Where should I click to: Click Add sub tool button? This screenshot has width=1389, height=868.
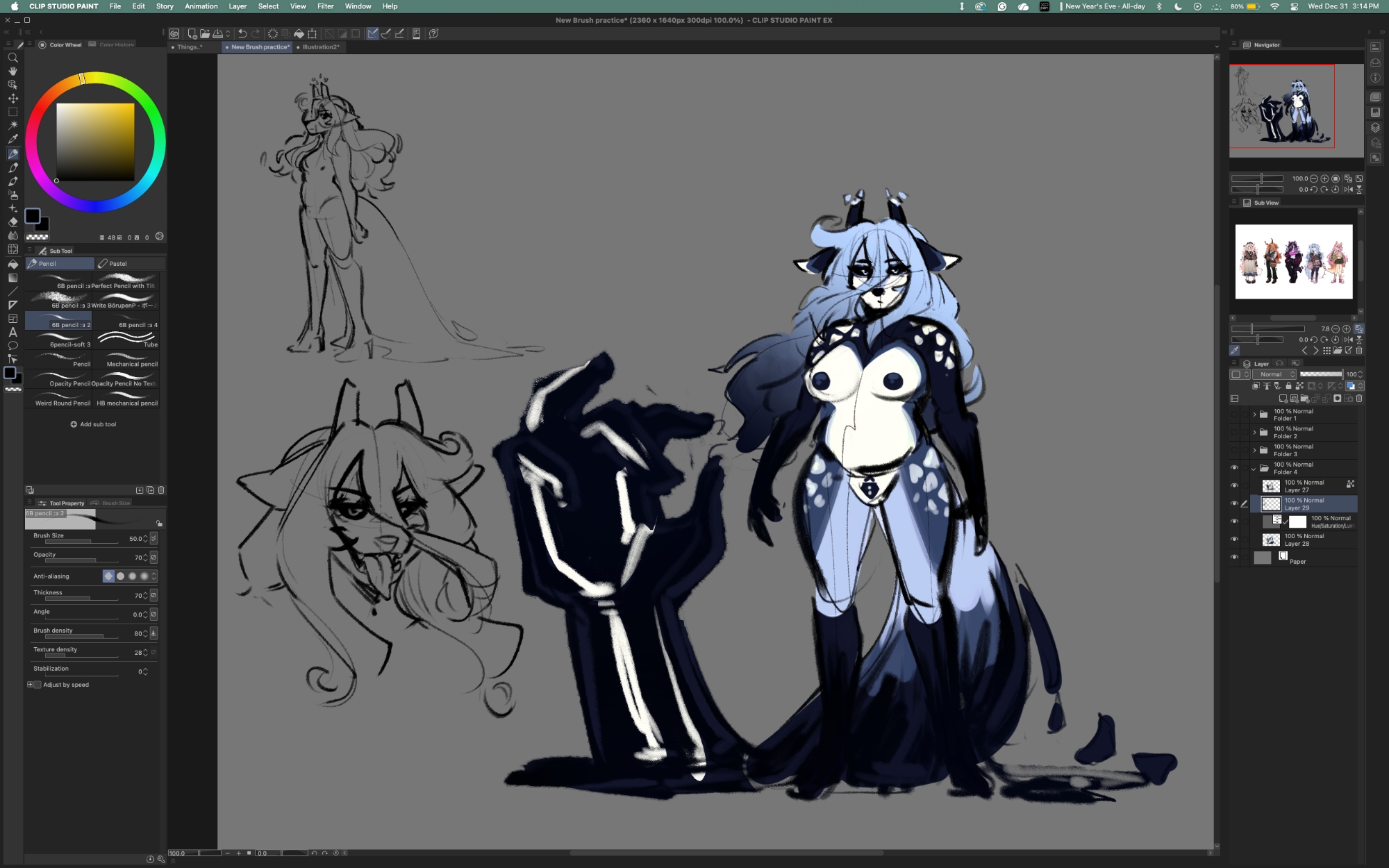93,424
